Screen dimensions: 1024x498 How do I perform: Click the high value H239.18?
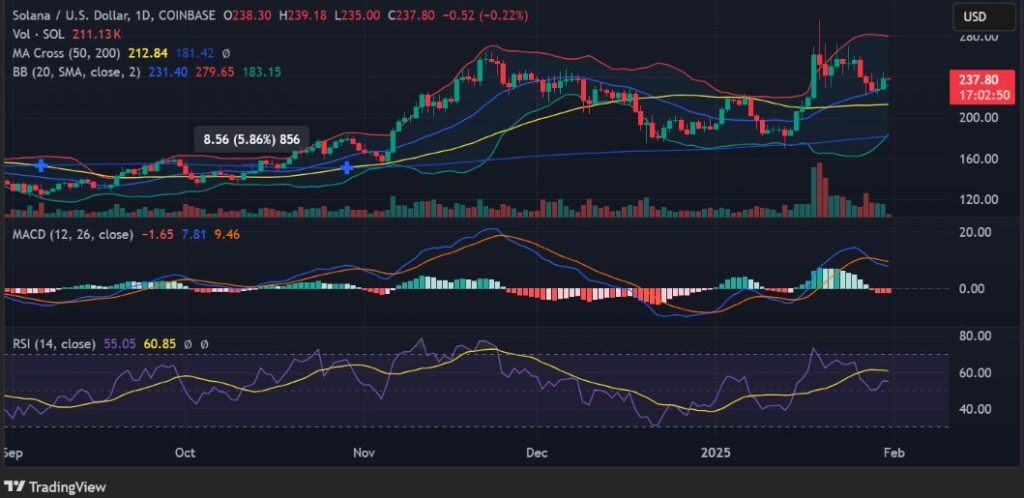tap(302, 15)
